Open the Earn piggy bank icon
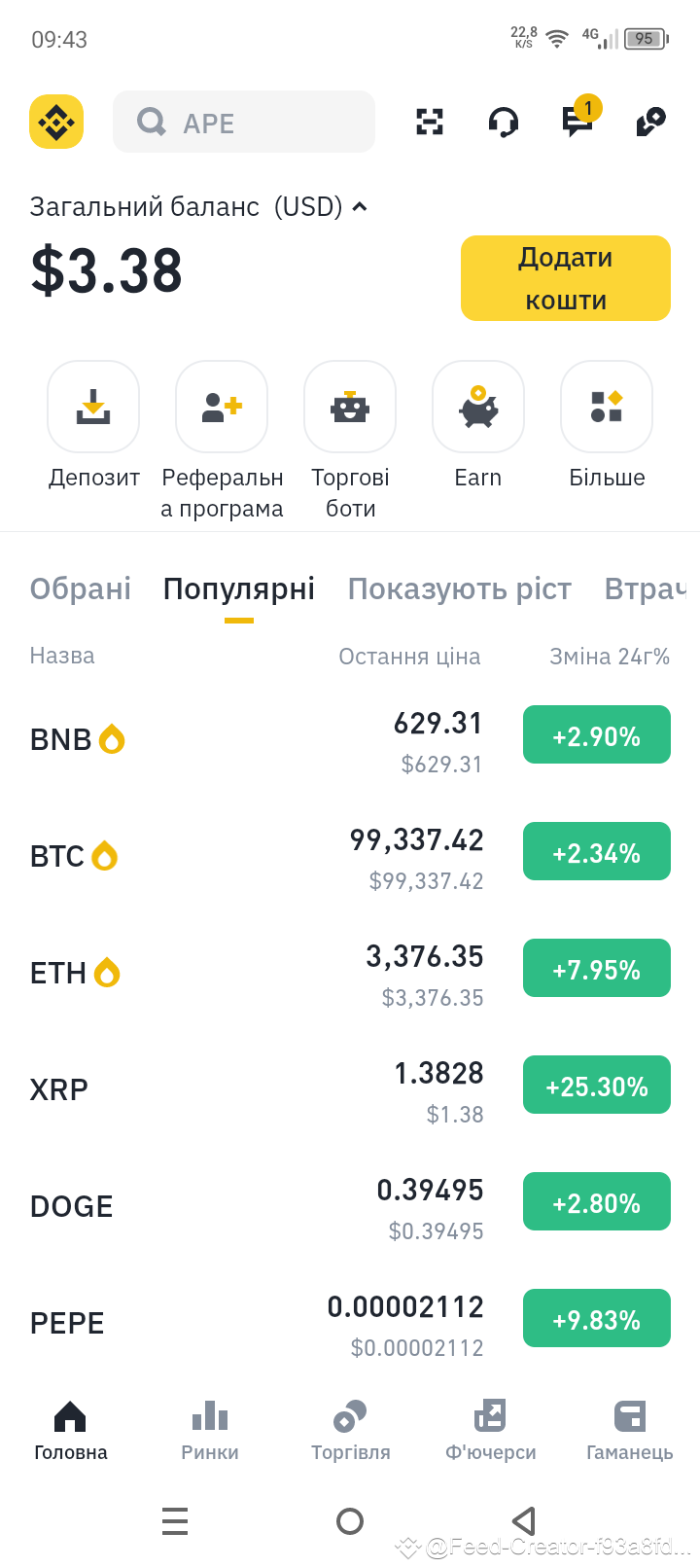The height and width of the screenshot is (1568, 700). coord(478,407)
